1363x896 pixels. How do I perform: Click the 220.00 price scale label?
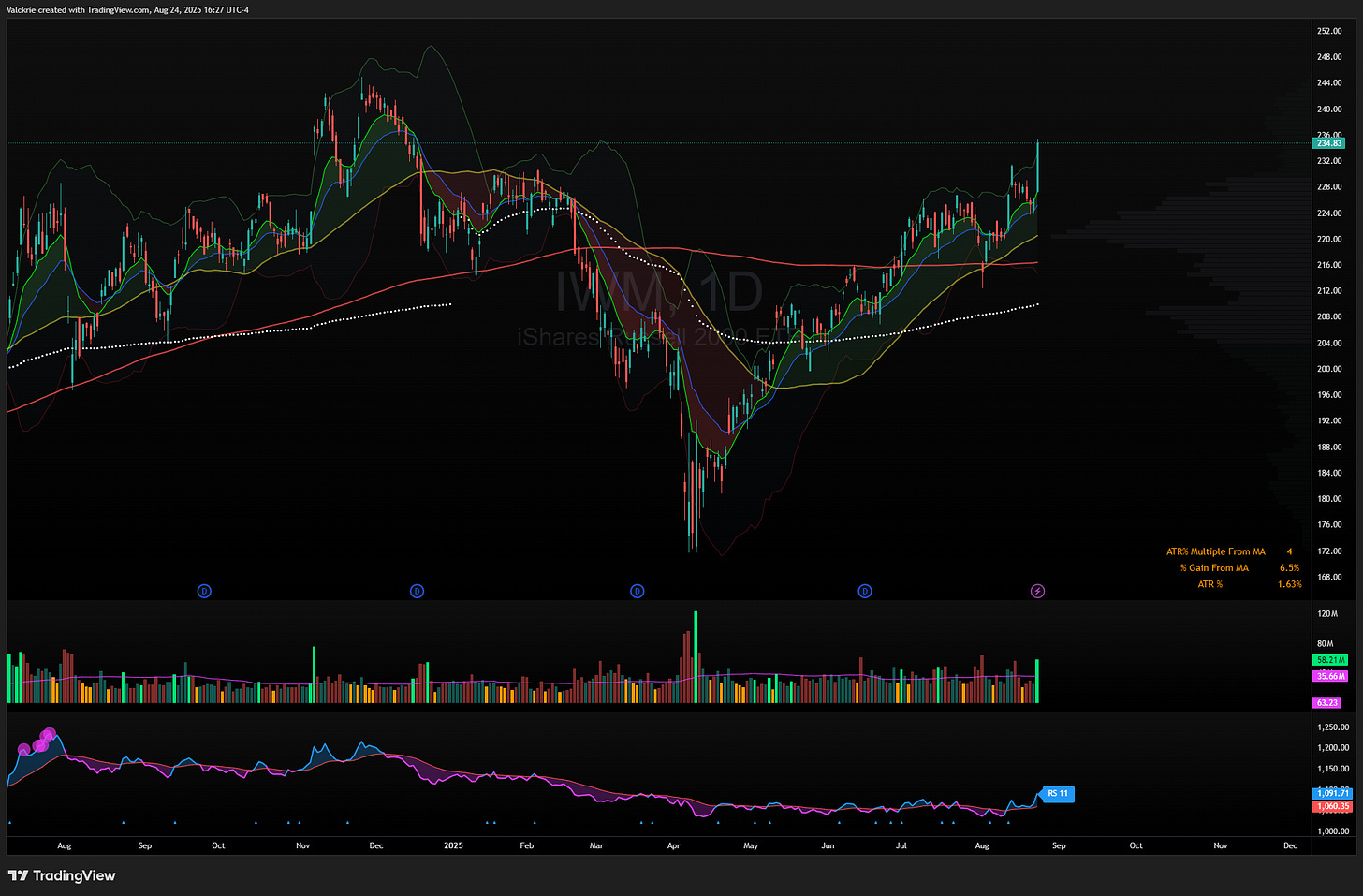pyautogui.click(x=1329, y=240)
